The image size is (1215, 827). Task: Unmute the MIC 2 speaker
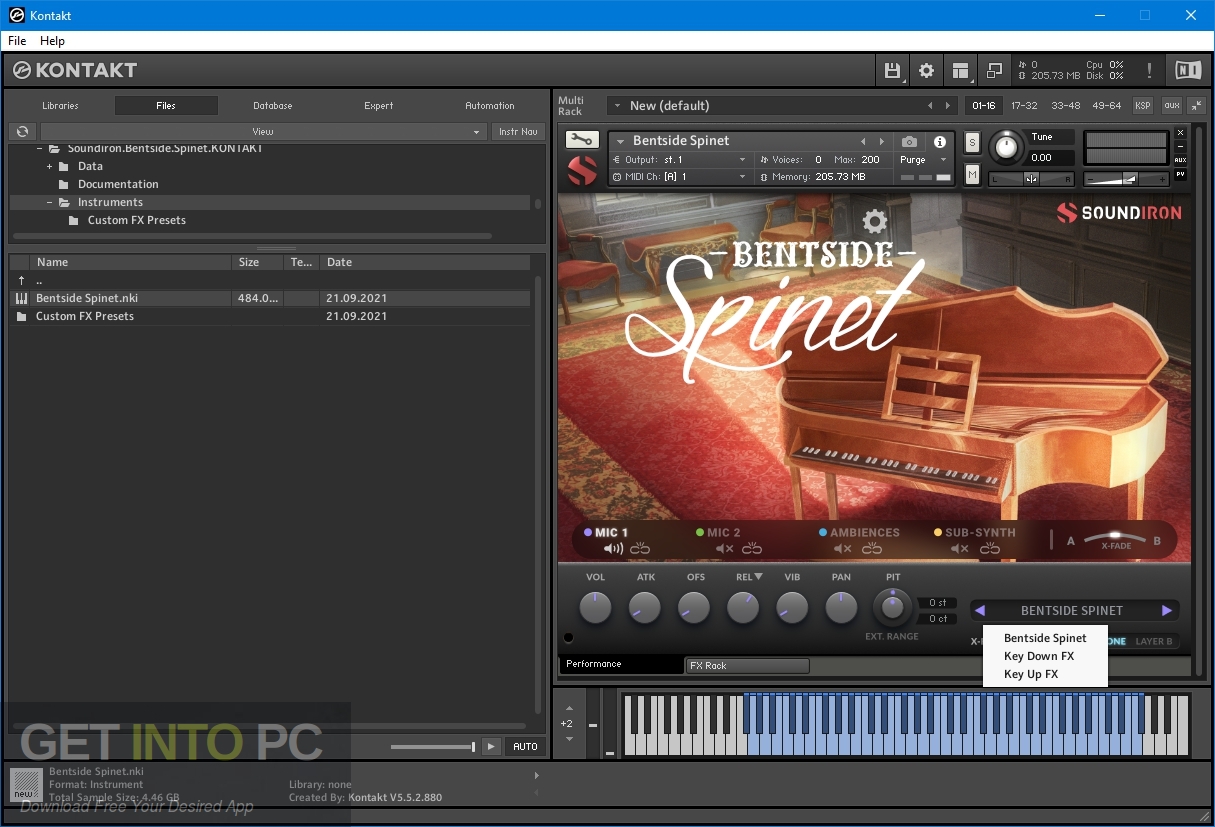click(x=725, y=549)
